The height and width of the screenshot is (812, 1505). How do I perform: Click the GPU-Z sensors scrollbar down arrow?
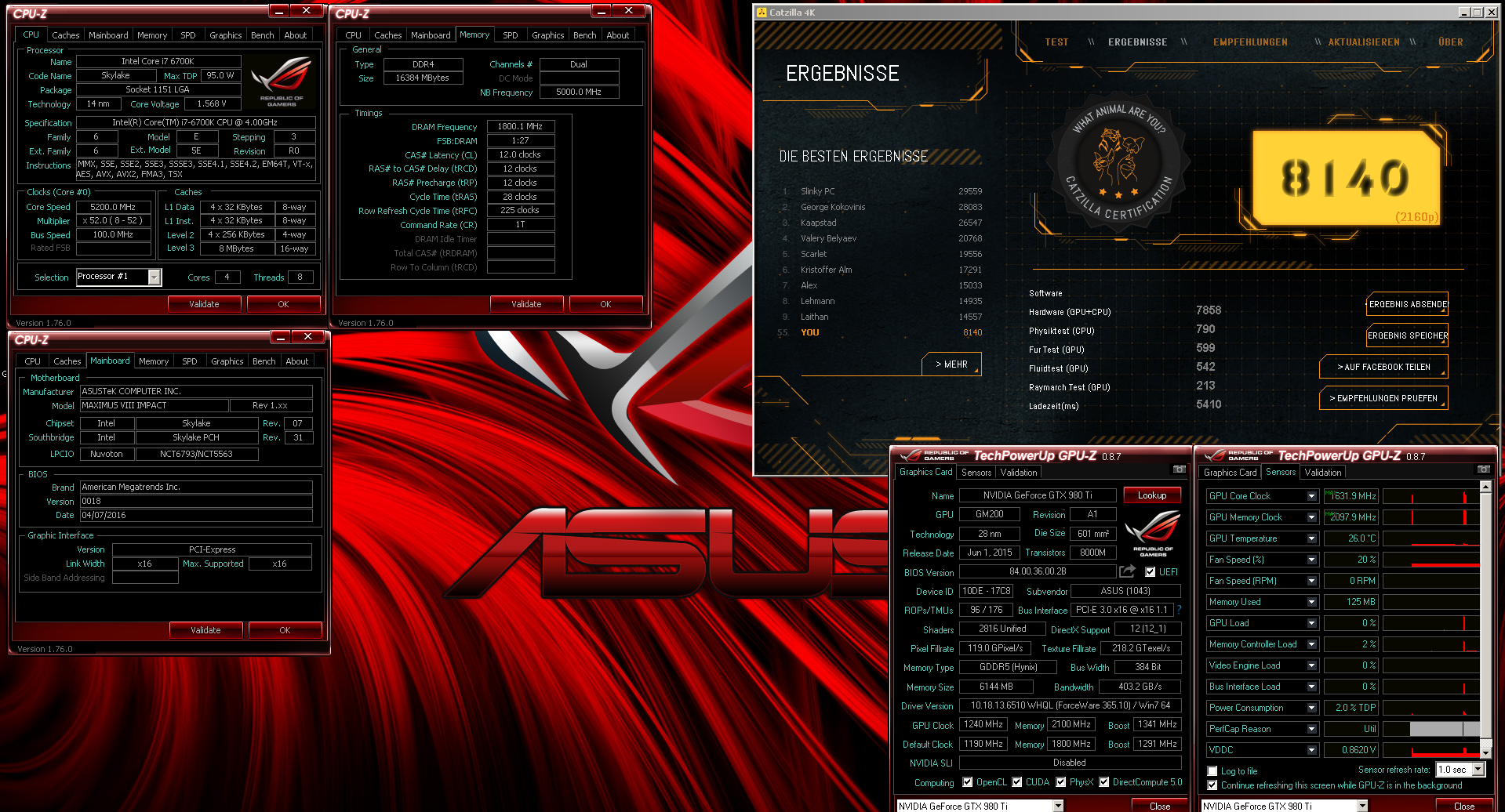pos(1485,752)
